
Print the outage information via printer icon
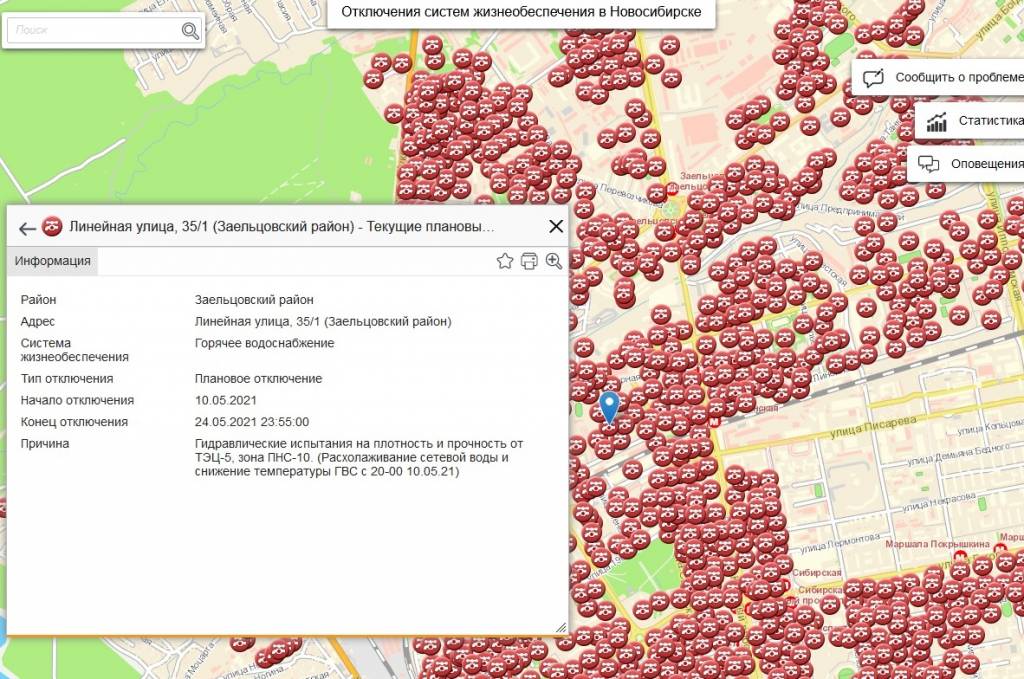530,261
